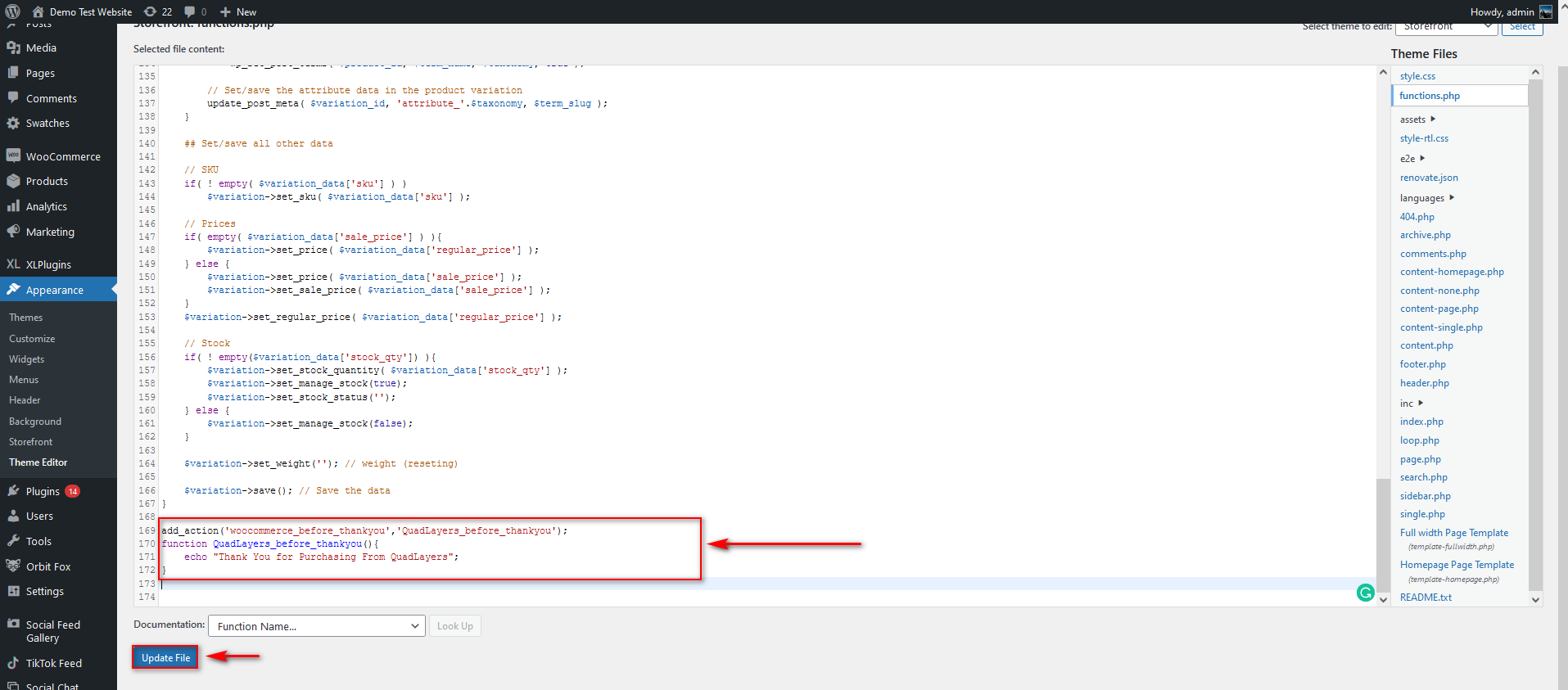
Task: Click the Comments sidebar icon
Action: (13, 97)
